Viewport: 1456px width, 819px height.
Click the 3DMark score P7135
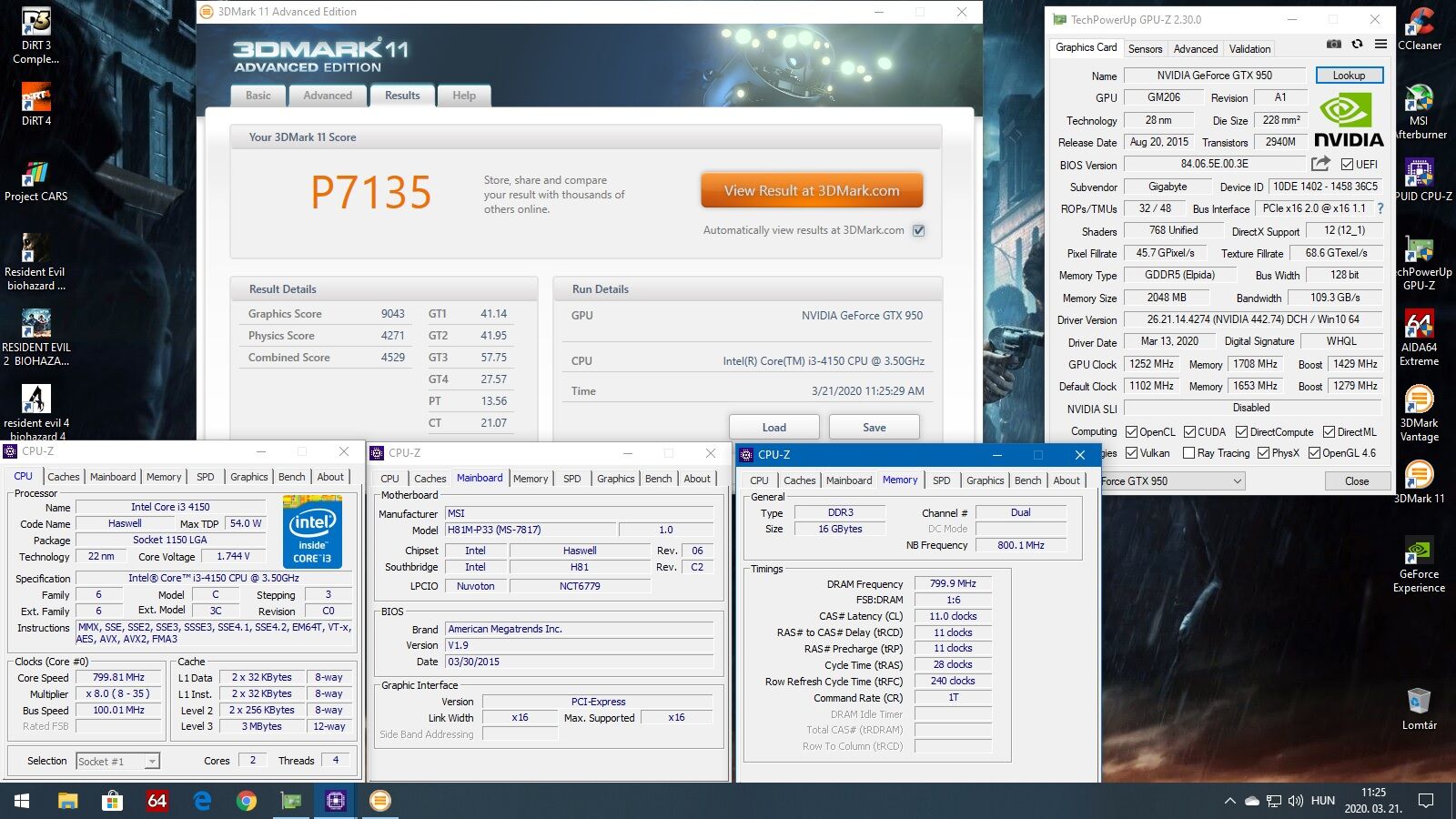pos(371,192)
